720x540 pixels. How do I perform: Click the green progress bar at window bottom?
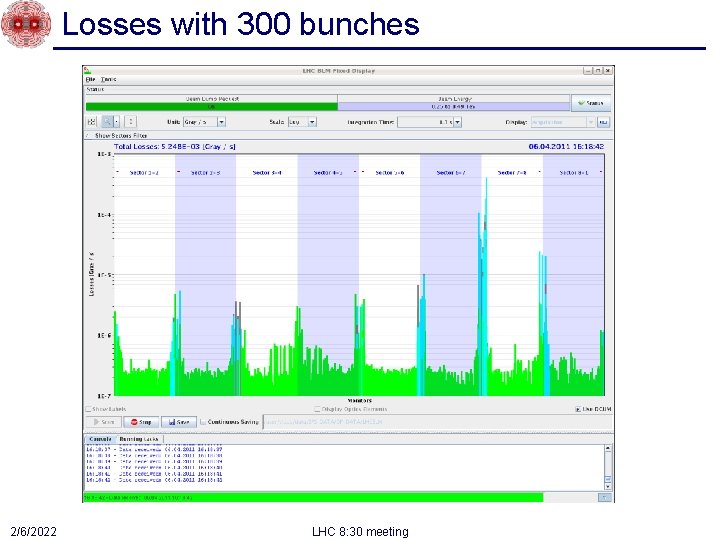tap(313, 497)
